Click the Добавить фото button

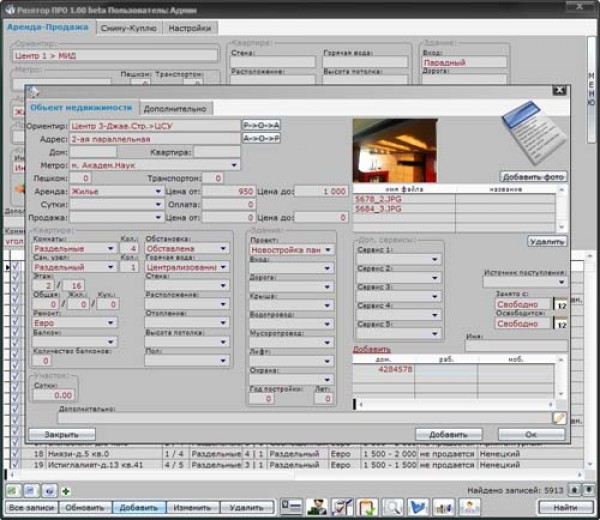pyautogui.click(x=534, y=176)
